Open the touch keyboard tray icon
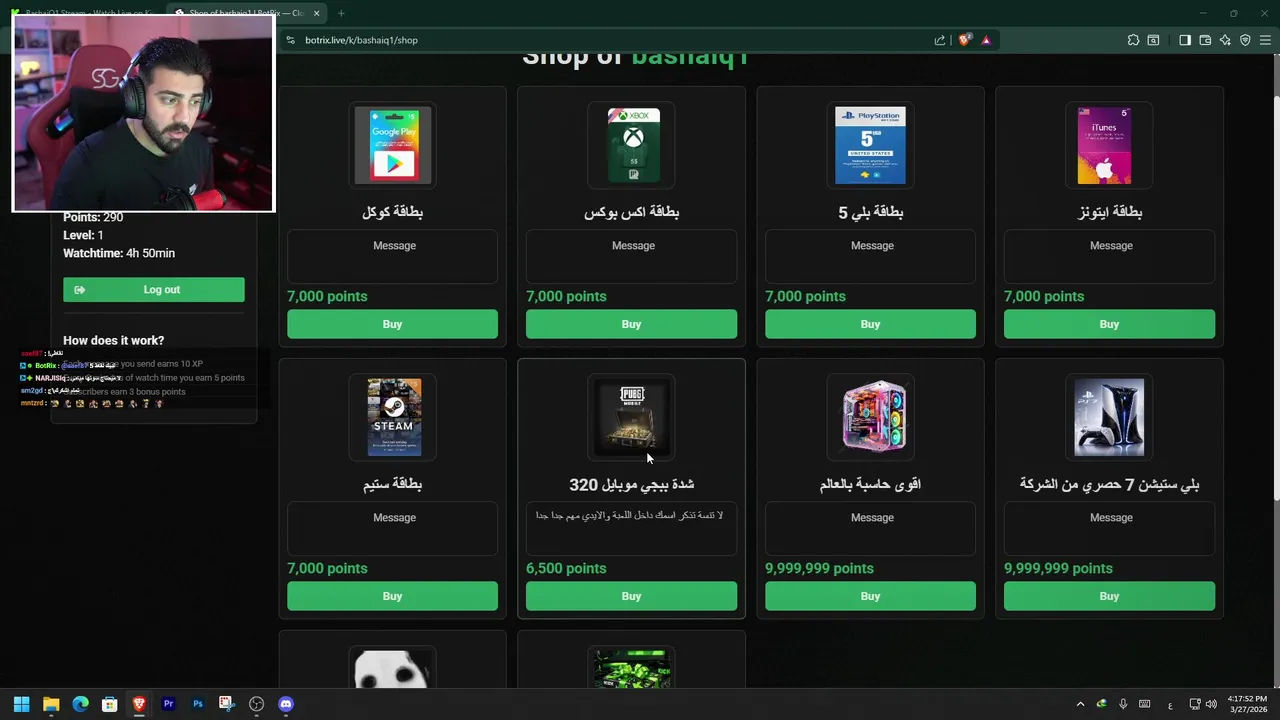 tap(1145, 704)
